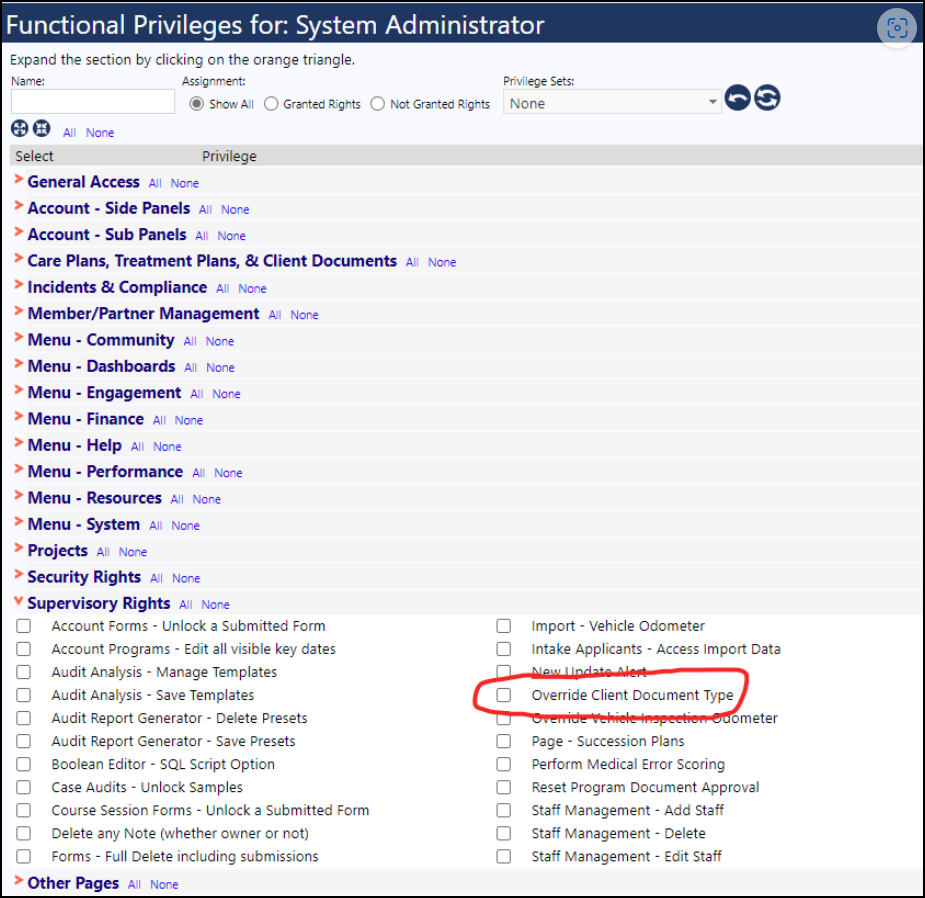This screenshot has height=898, width=925.
Task: Click None link for Incidents & Compliance
Action: point(252,289)
